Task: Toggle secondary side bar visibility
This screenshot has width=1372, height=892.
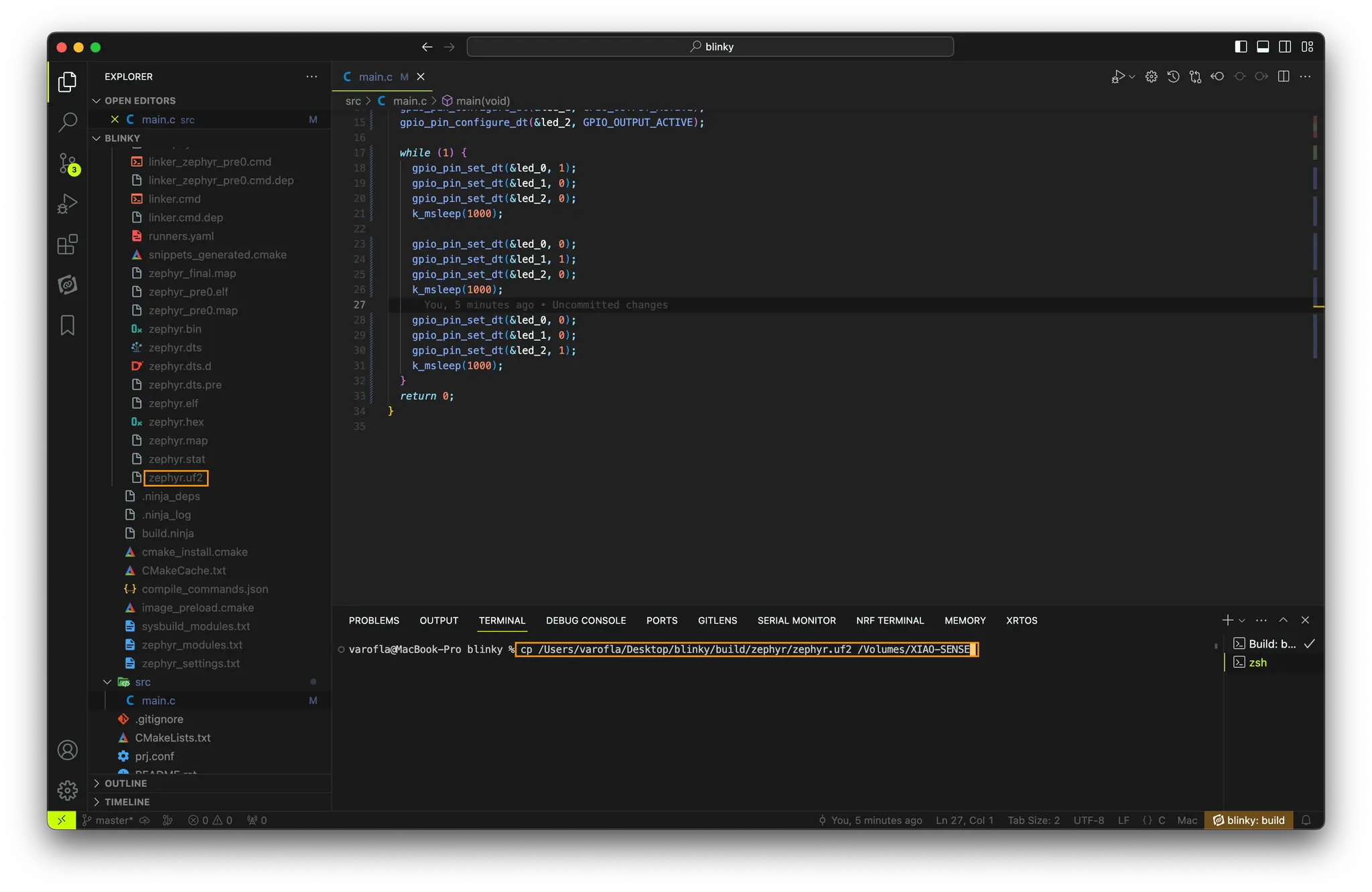Action: pyautogui.click(x=1285, y=46)
